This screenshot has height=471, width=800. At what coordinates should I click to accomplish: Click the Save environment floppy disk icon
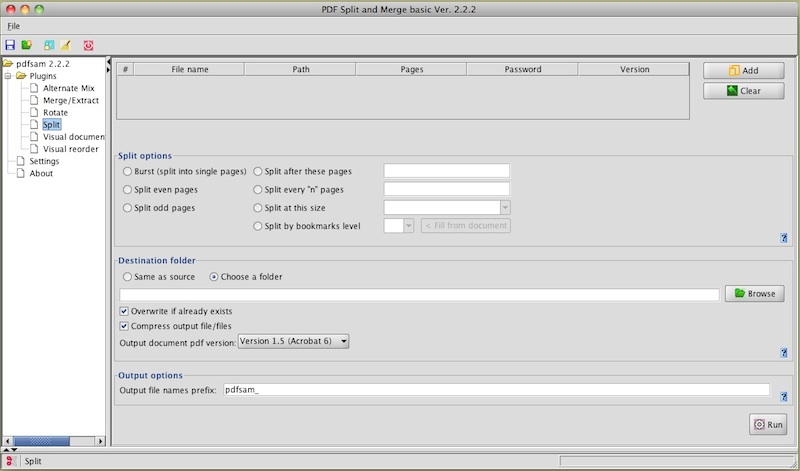pyautogui.click(x=10, y=45)
